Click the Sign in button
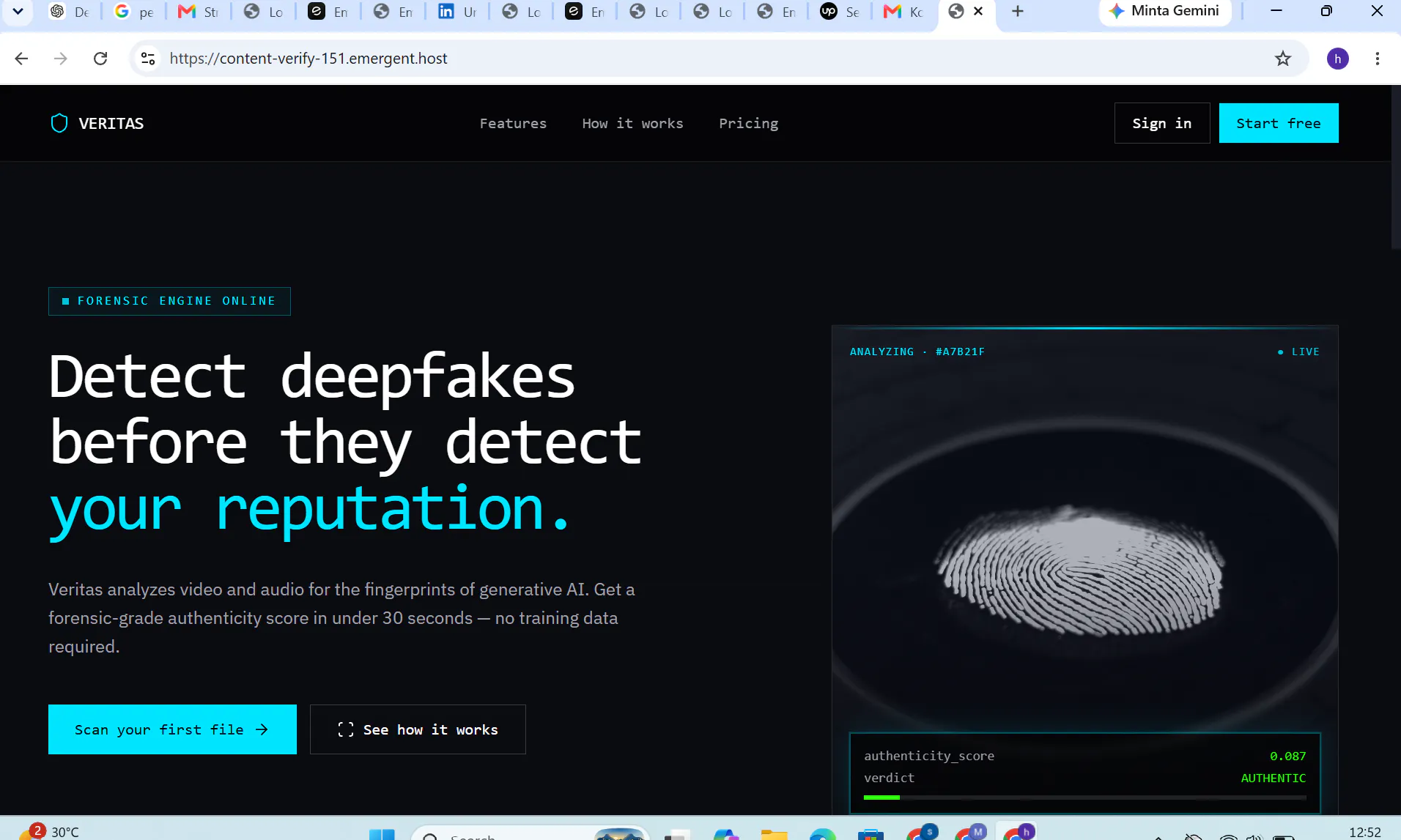The image size is (1401, 840). pyautogui.click(x=1162, y=123)
